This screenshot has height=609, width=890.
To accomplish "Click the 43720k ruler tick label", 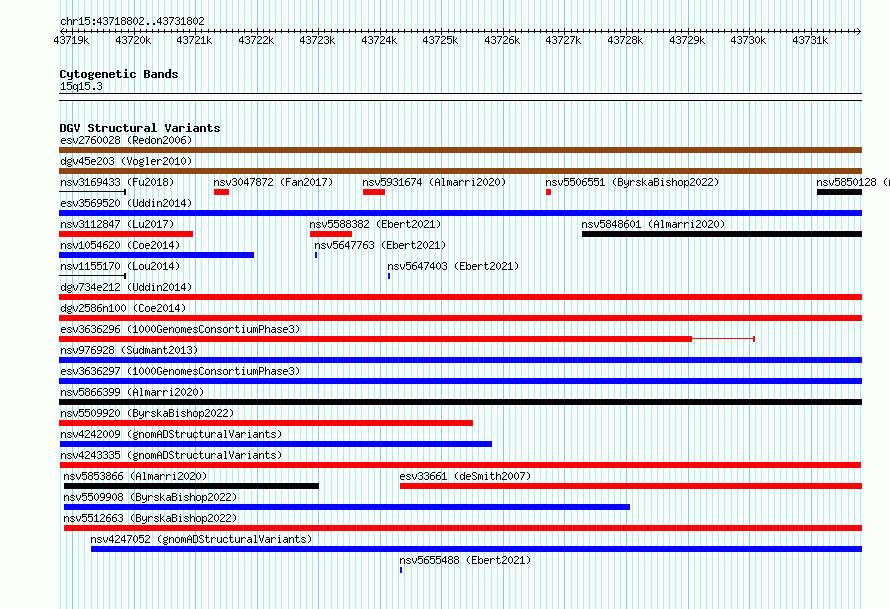I will coord(133,40).
